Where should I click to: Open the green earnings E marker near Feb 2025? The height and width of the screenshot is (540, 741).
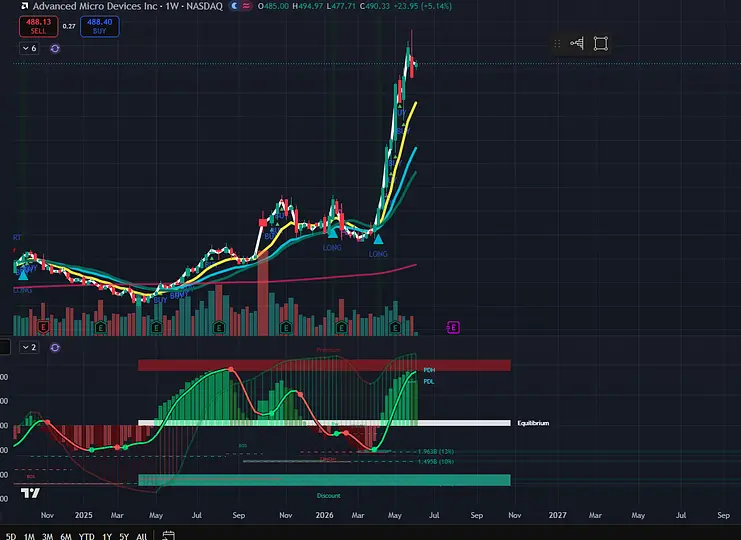click(x=100, y=326)
